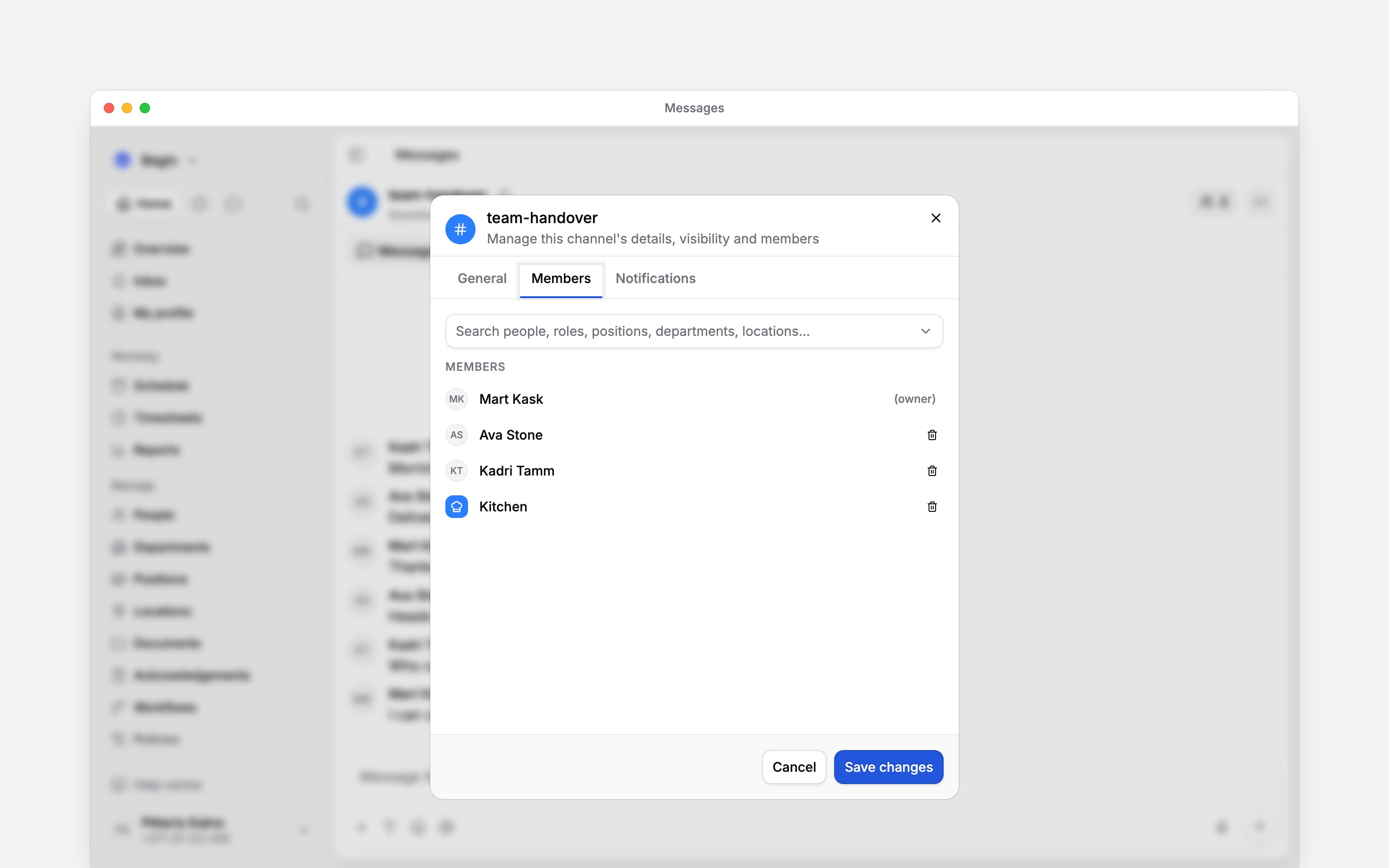Focus the search people and roles field
The height and width of the screenshot is (868, 1389).
click(694, 331)
